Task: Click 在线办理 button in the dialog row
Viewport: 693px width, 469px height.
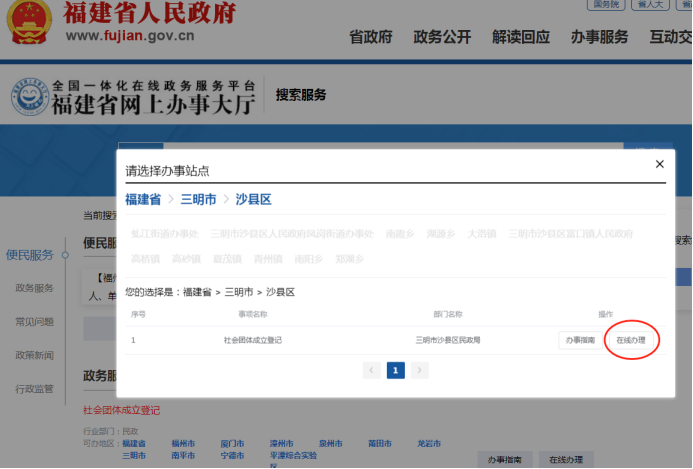Action: 631,340
